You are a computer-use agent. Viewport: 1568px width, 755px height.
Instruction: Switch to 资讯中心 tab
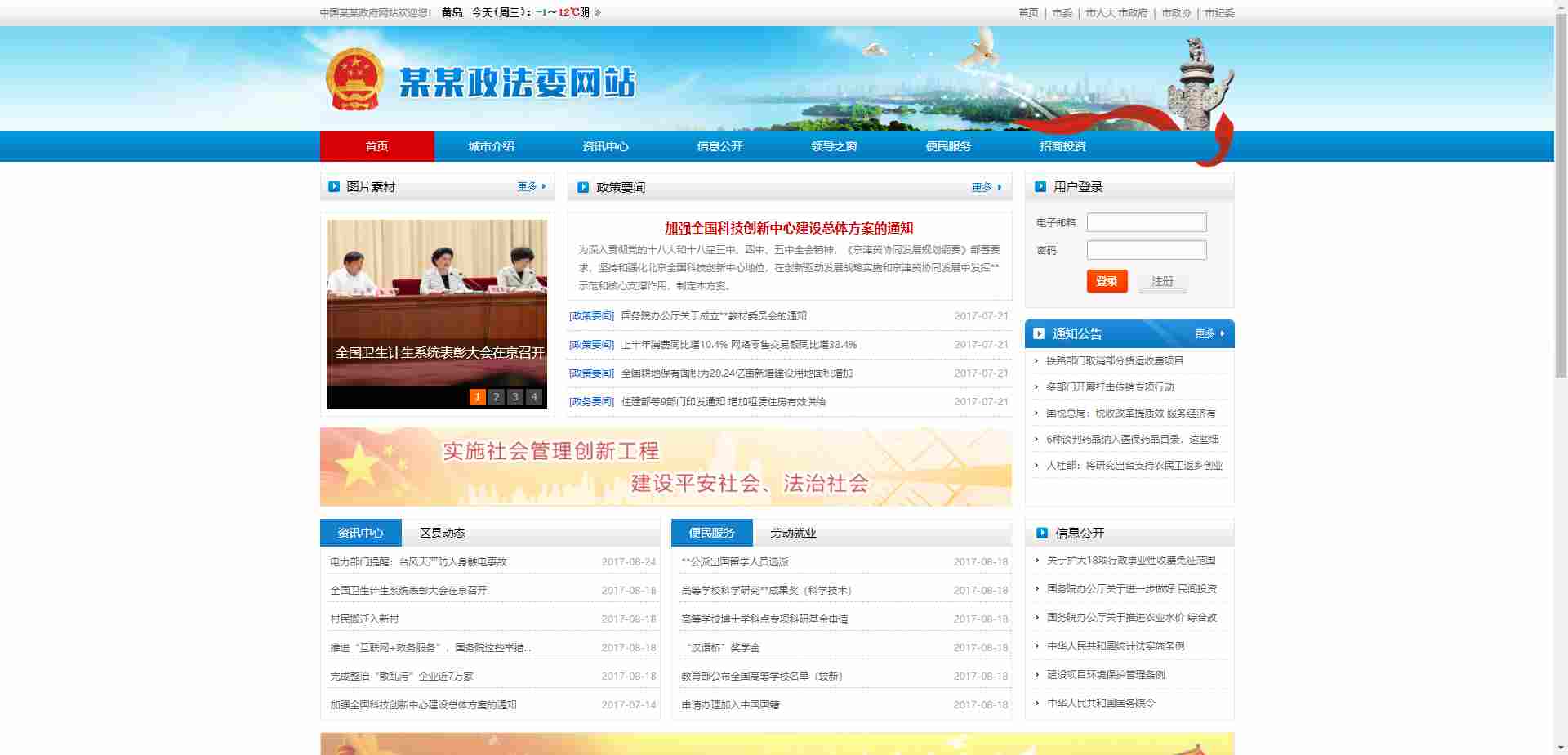(x=361, y=533)
